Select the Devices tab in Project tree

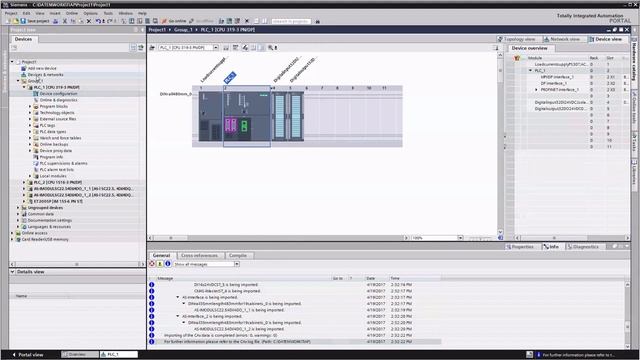click(23, 39)
